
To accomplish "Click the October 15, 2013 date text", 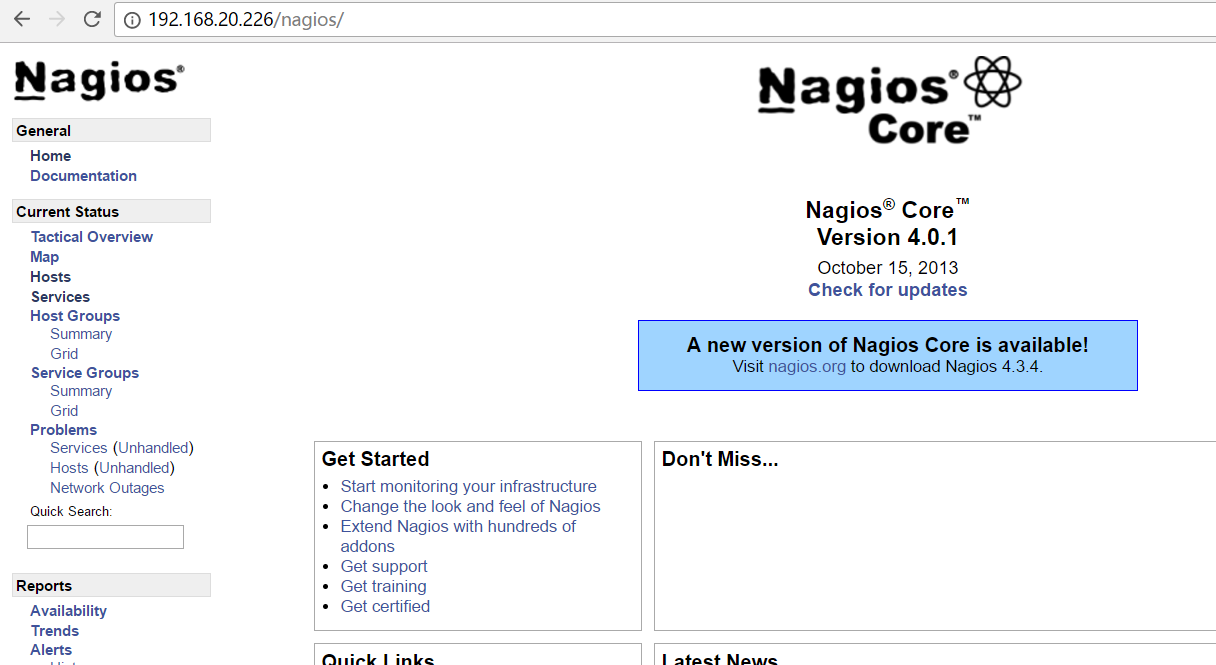I will coord(888,267).
